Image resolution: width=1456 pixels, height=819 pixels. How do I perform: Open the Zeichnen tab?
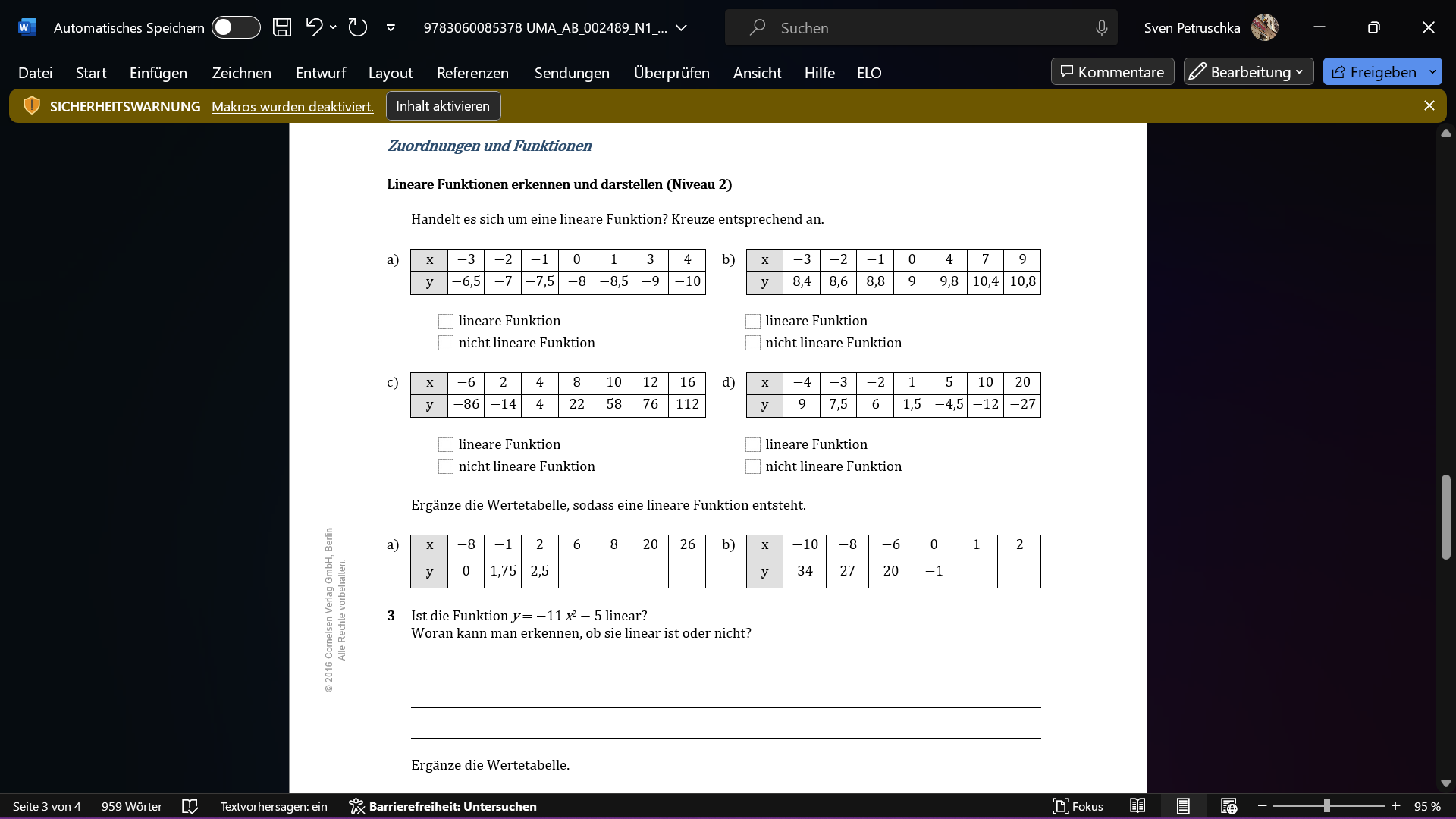coord(242,72)
